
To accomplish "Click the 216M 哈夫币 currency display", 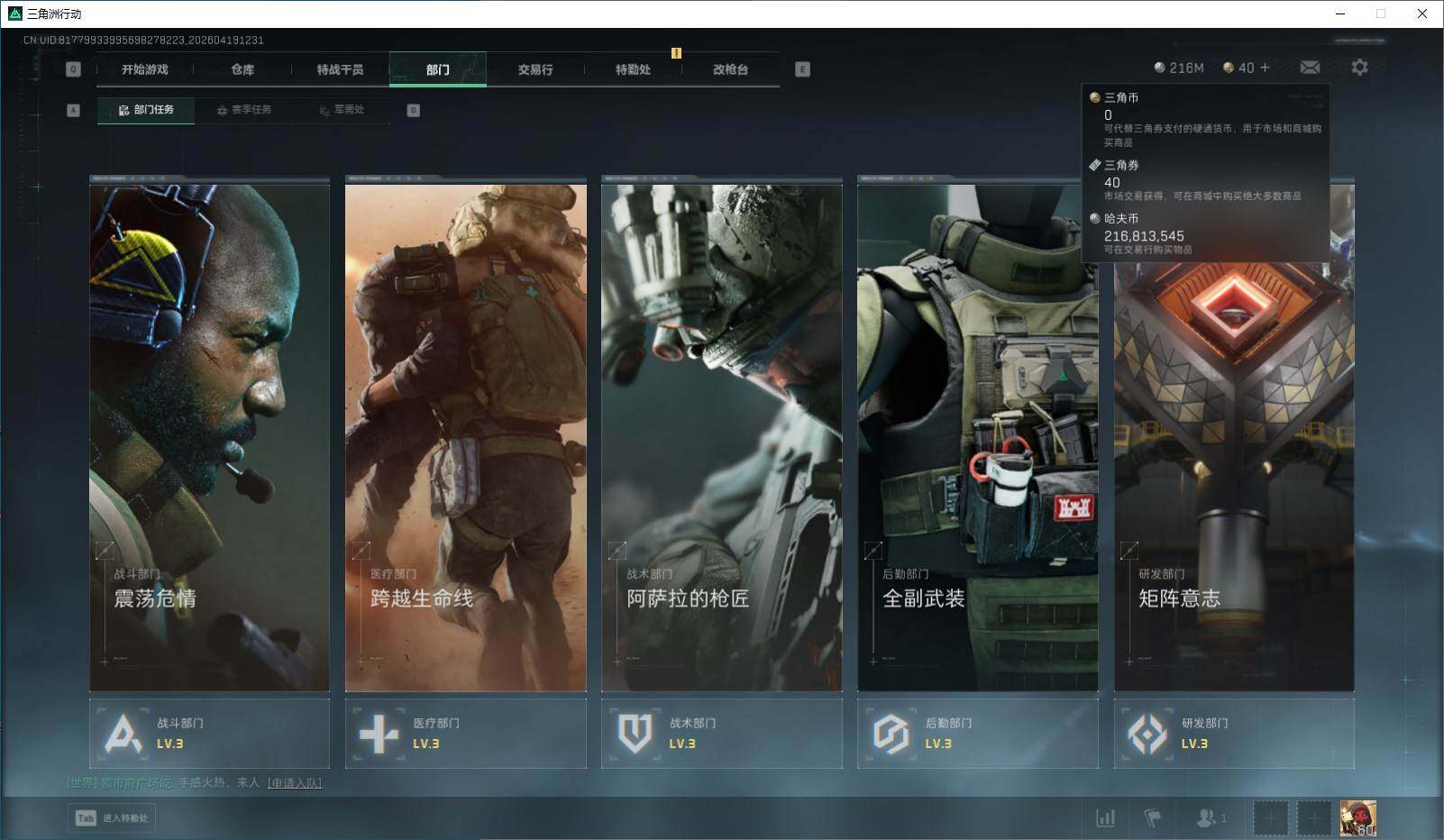I will (x=1179, y=68).
